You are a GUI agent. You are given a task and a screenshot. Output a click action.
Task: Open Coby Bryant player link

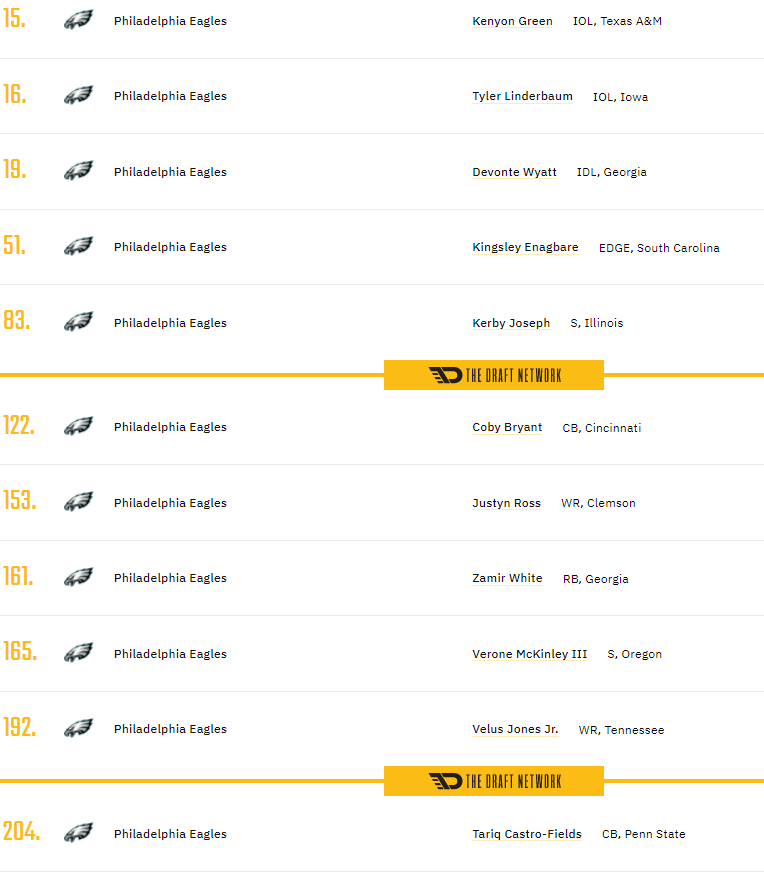(507, 427)
